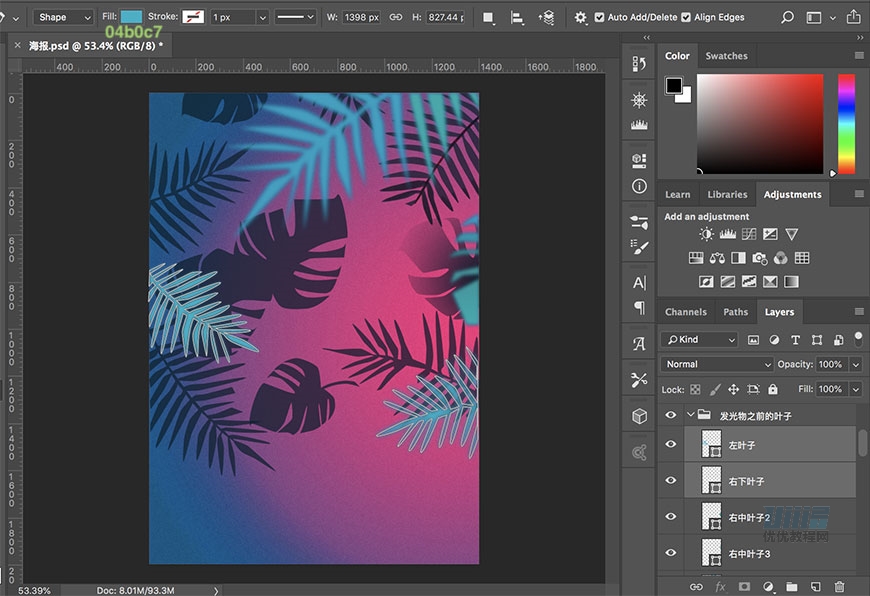Toggle the Align Edges checkbox
Viewport: 870px width, 596px height.
pyautogui.click(x=685, y=17)
